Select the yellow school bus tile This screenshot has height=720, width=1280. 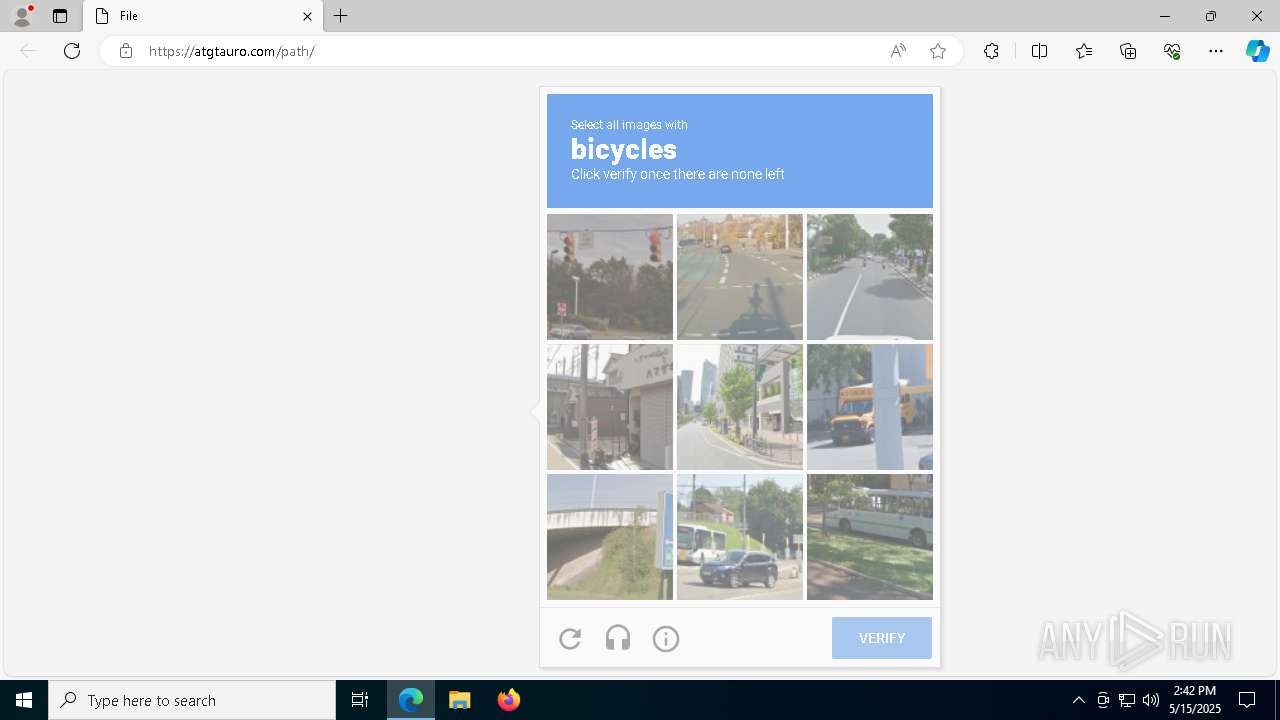tap(870, 407)
